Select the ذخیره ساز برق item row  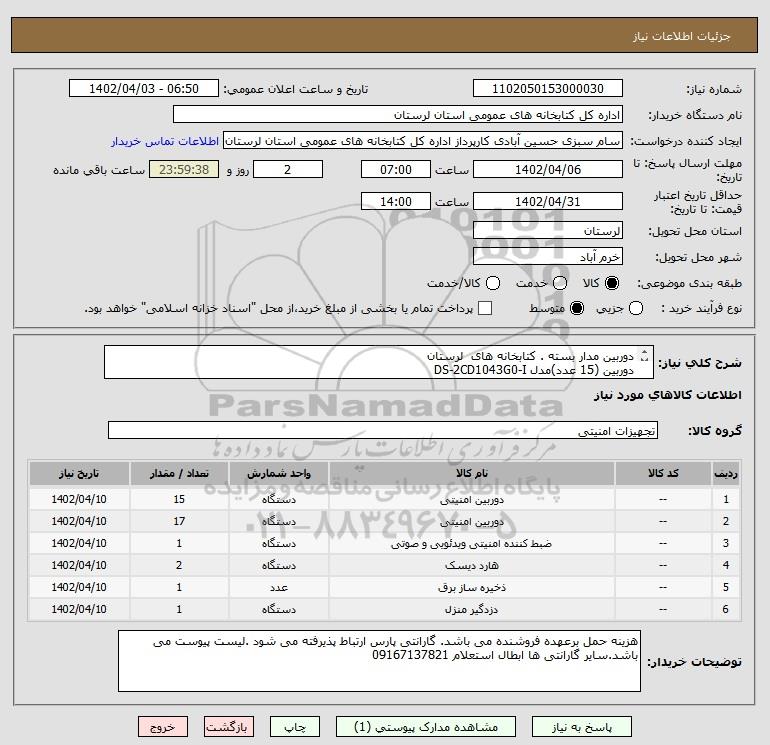[385, 587]
